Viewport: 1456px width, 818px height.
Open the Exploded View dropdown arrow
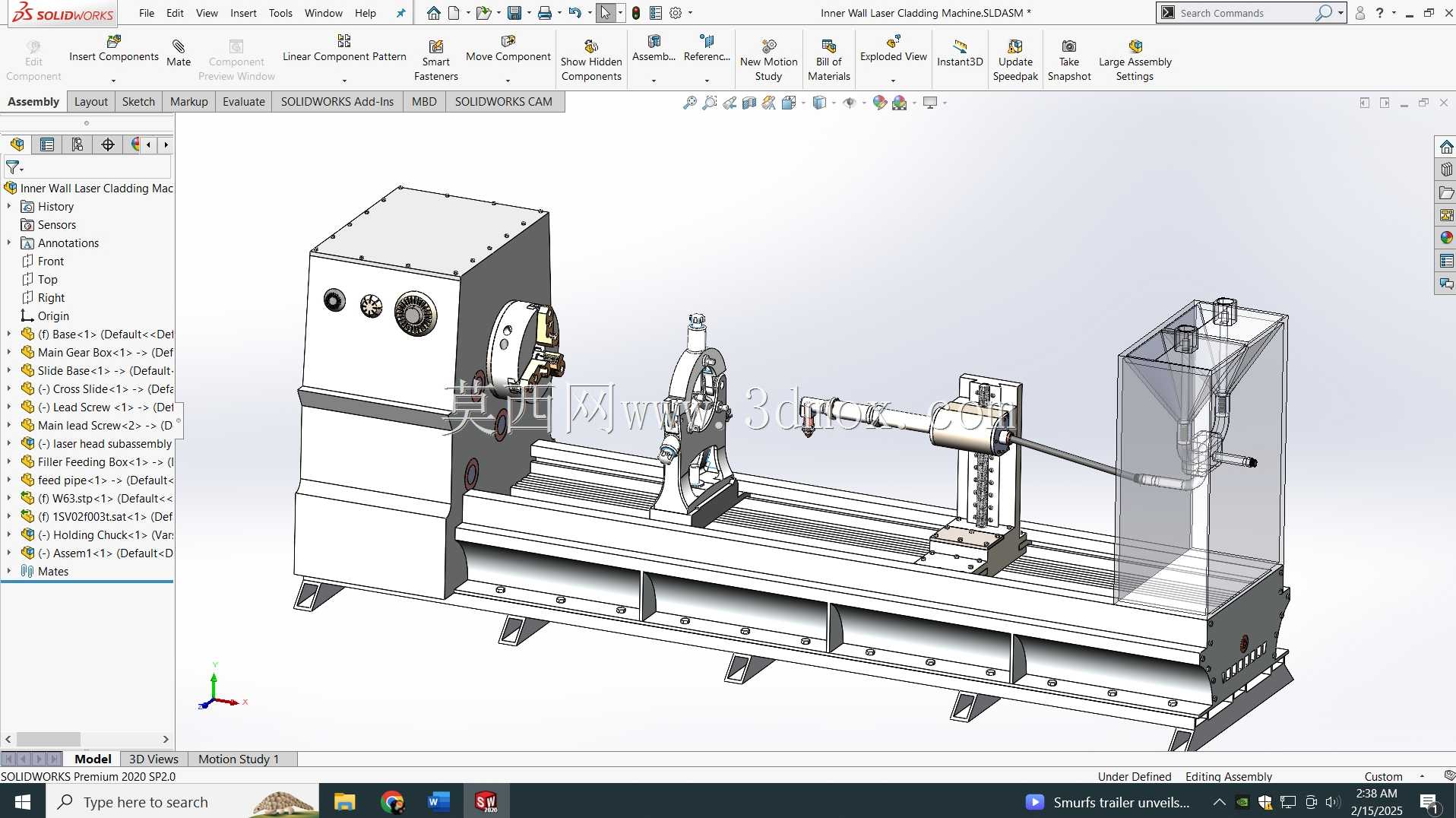893,80
